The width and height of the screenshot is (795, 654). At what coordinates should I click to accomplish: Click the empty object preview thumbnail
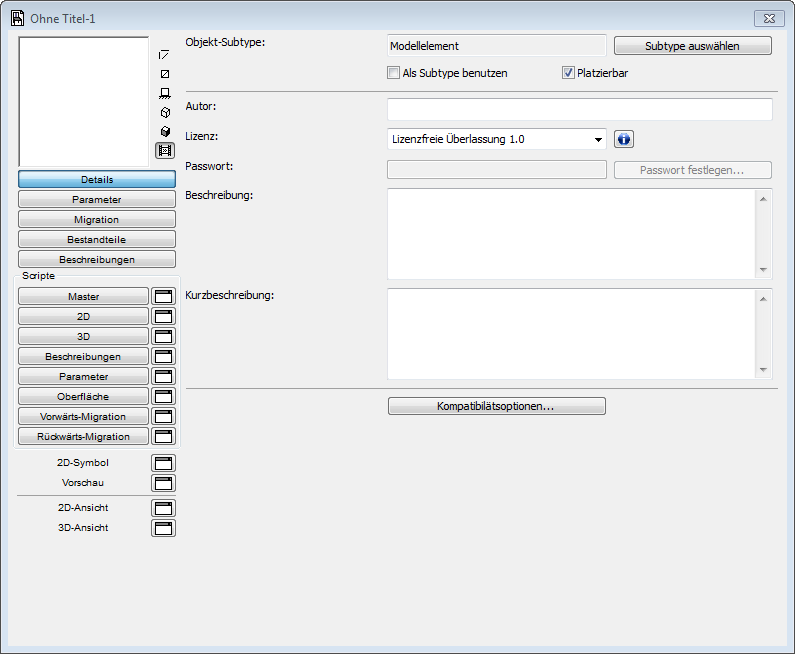(x=84, y=101)
